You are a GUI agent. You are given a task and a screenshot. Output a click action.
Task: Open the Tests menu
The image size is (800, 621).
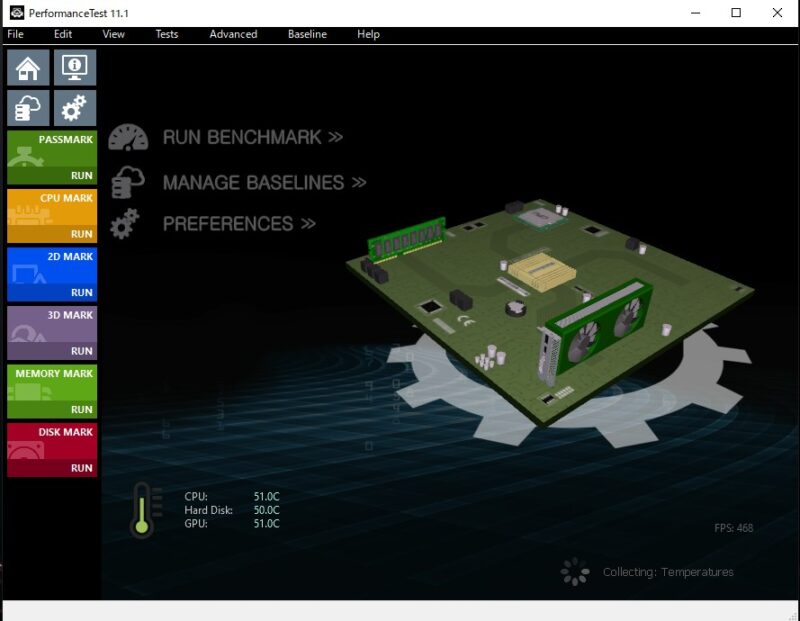pyautogui.click(x=167, y=34)
